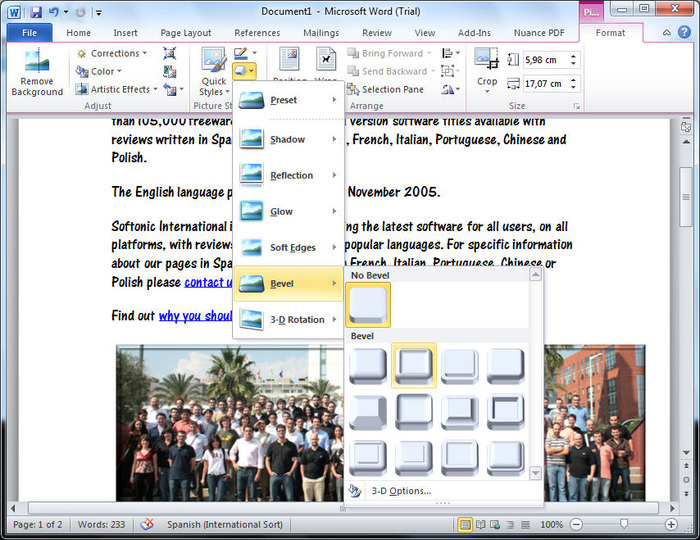Click the shape height field 5,98 cm
The image size is (700, 540).
pos(545,60)
